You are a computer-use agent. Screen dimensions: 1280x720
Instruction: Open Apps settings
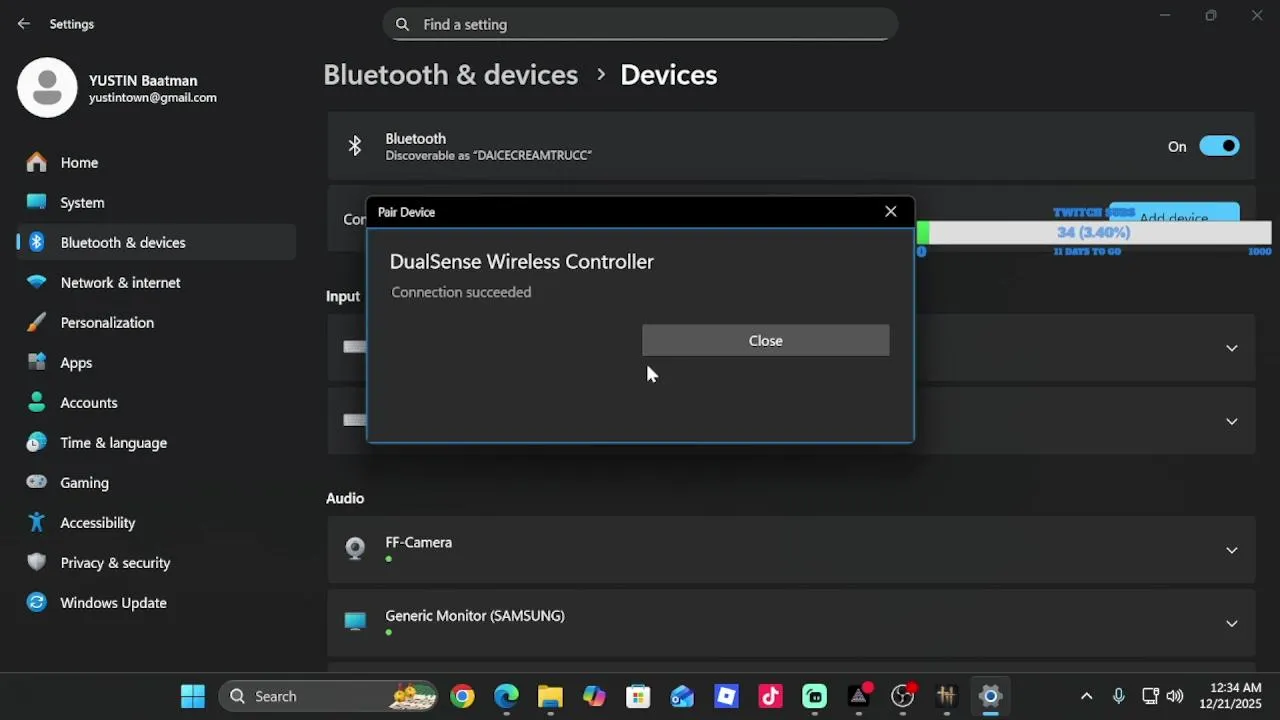click(x=156, y=362)
